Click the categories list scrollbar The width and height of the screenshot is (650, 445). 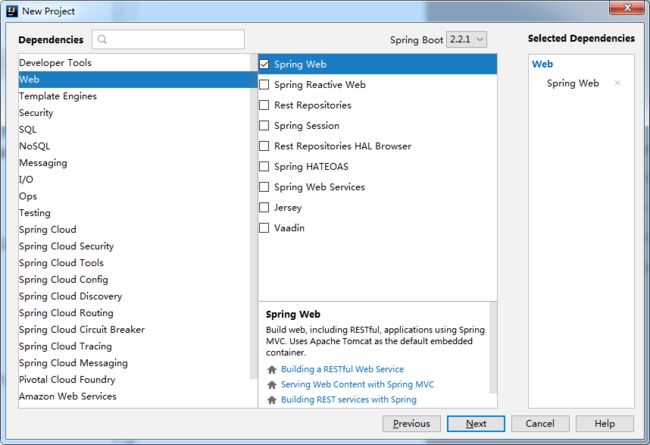click(254, 216)
